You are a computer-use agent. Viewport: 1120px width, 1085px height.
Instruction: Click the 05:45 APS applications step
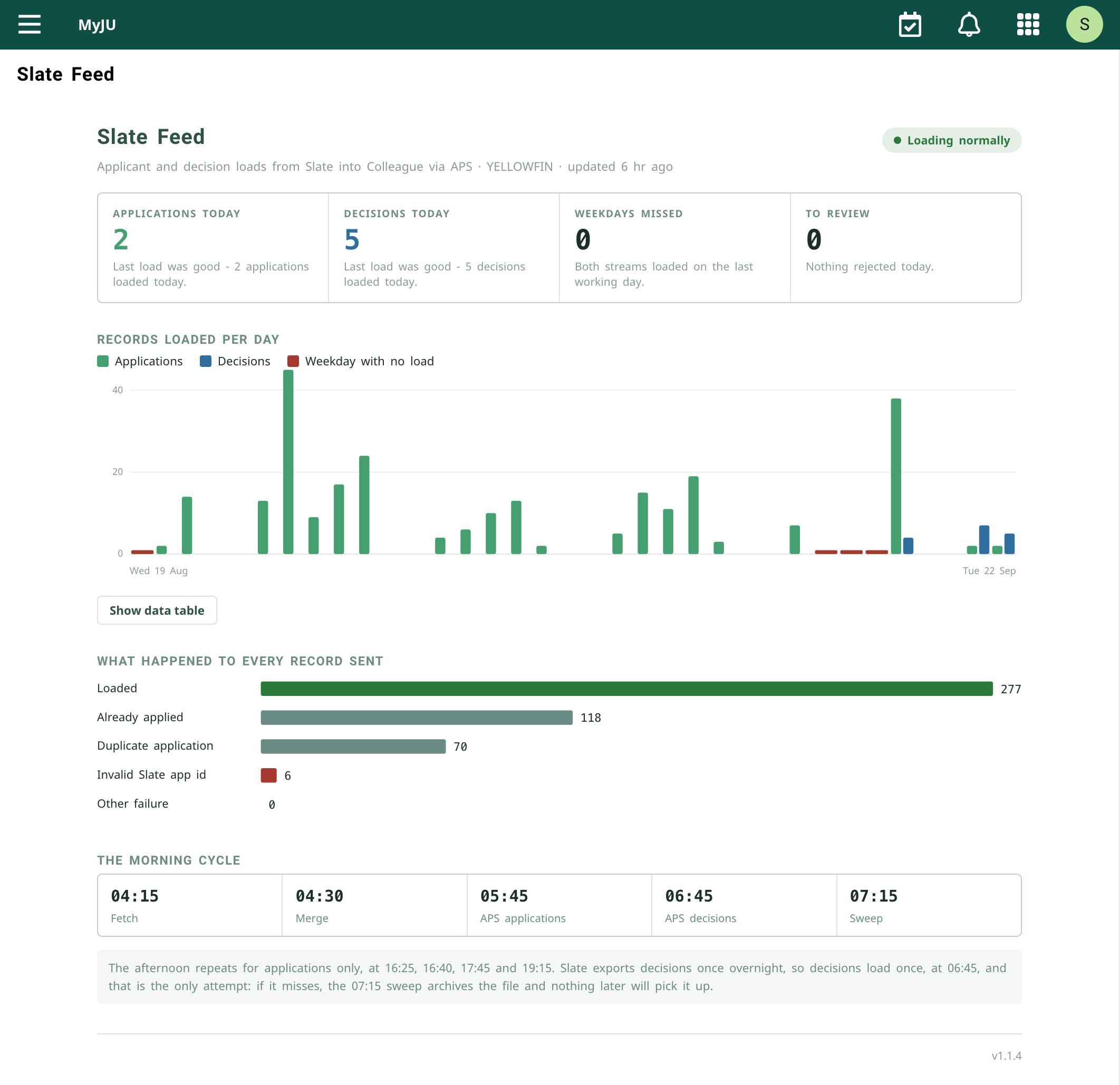[559, 905]
